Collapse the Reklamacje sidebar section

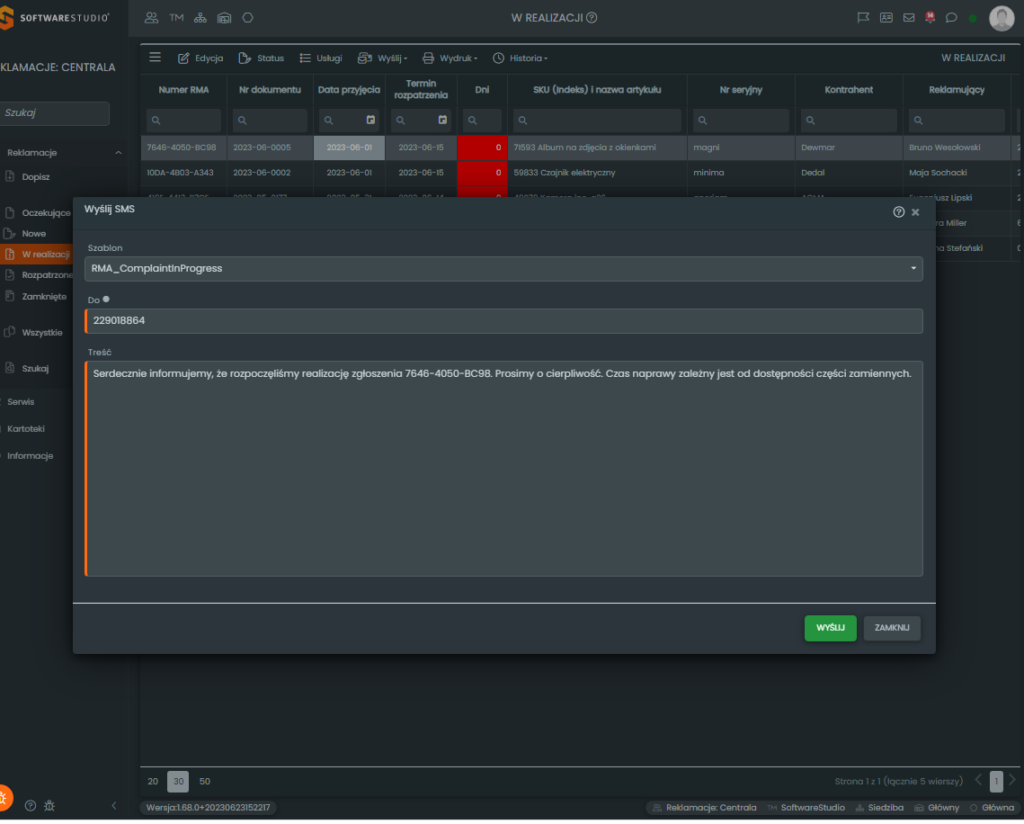118,153
